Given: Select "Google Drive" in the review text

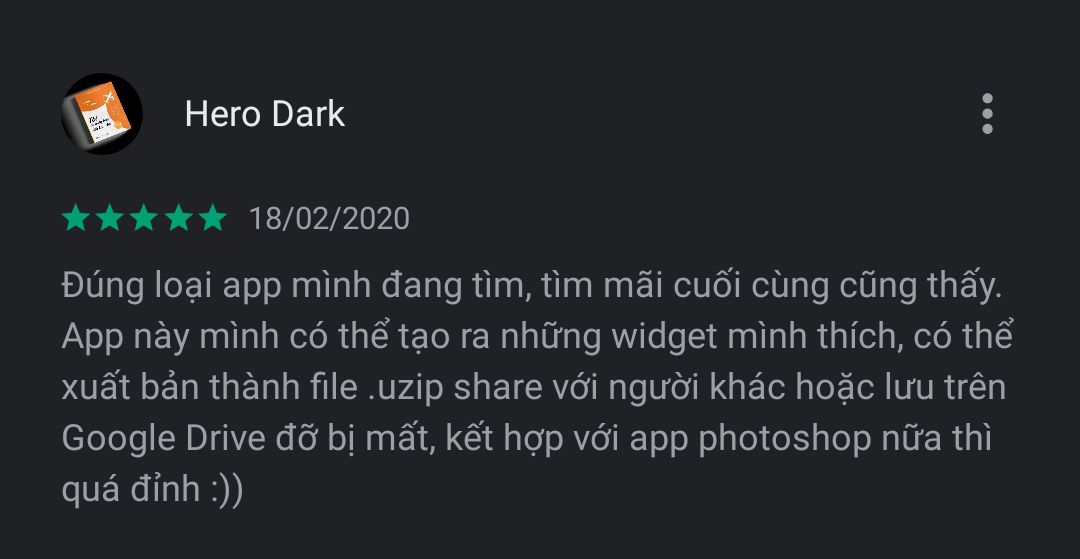Looking at the screenshot, I should 164,439.
